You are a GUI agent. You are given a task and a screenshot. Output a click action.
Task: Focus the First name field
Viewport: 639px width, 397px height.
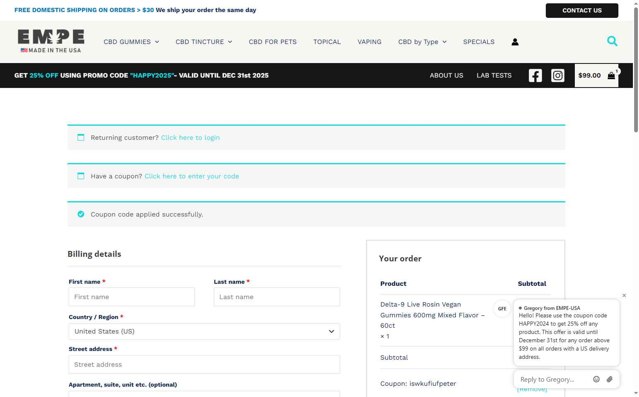coord(132,297)
